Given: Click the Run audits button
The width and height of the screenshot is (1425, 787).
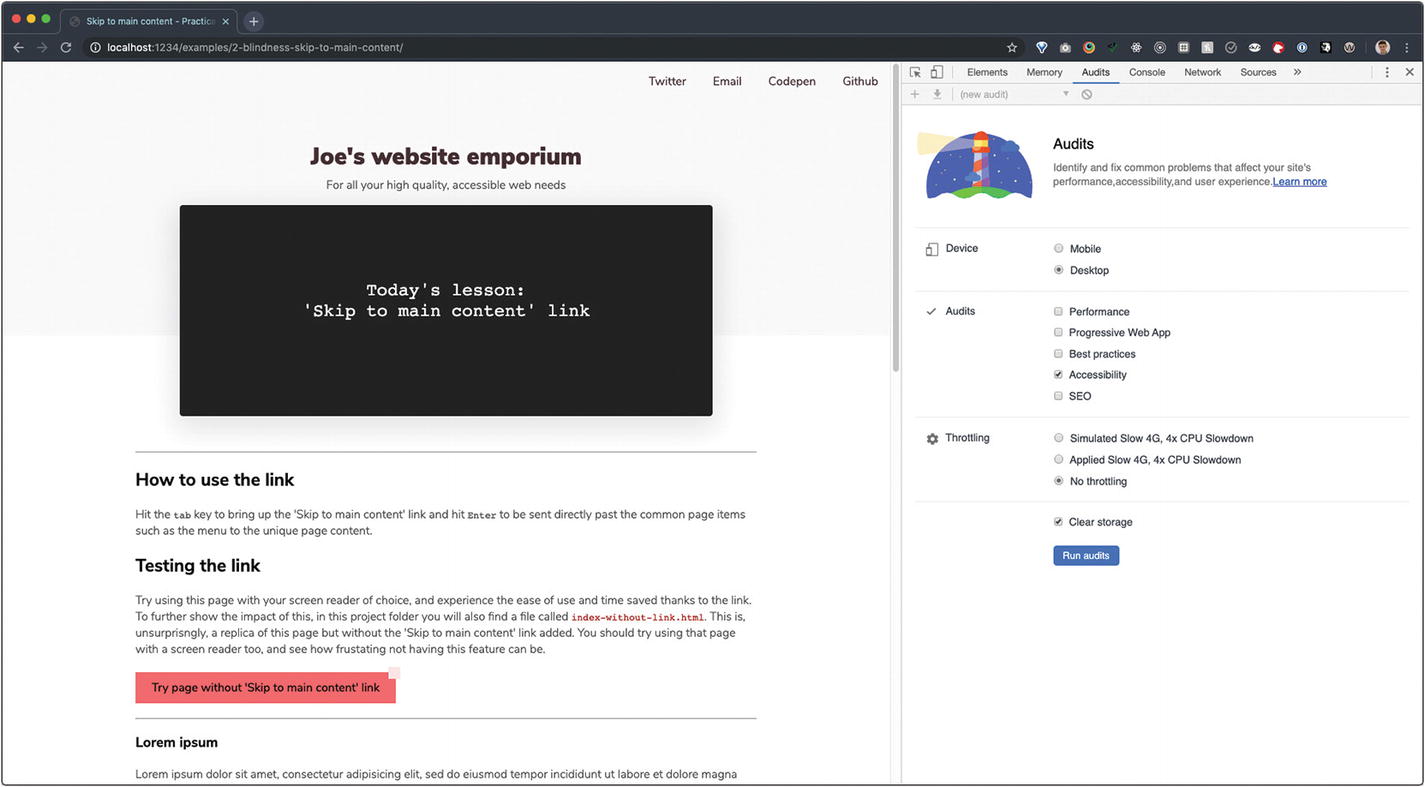Looking at the screenshot, I should [x=1086, y=555].
